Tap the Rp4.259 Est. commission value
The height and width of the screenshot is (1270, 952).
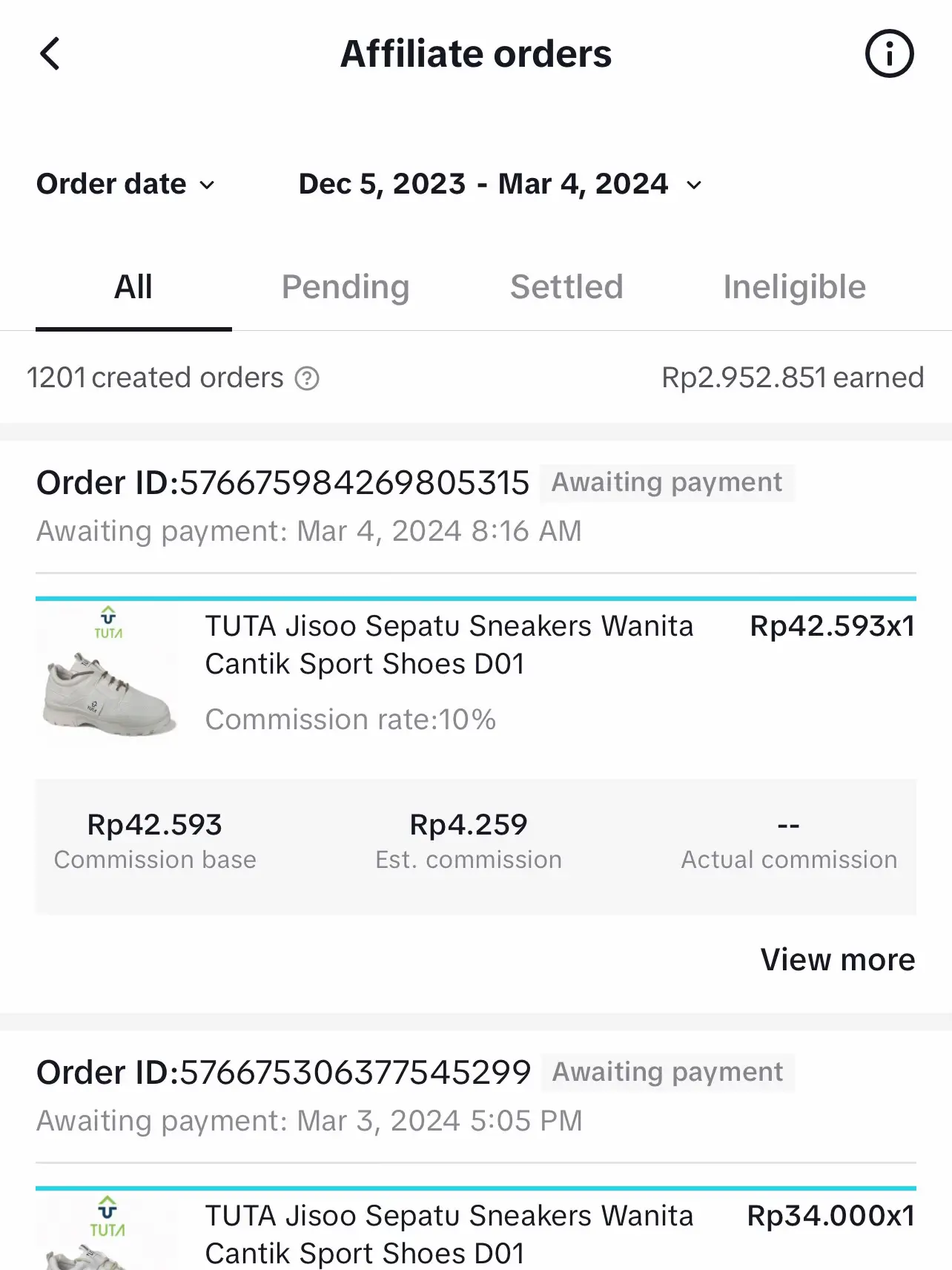point(469,825)
